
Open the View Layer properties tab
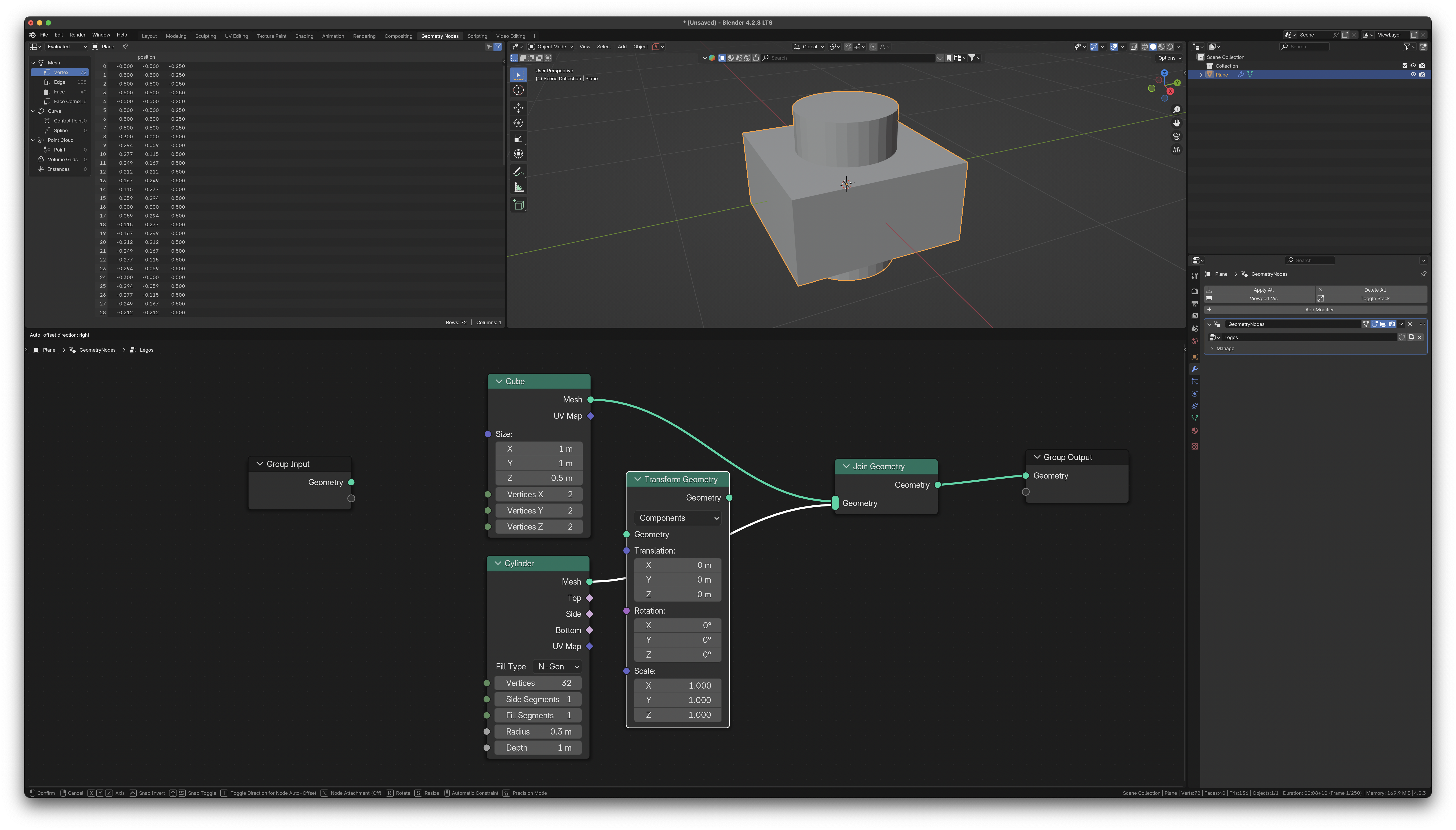click(1194, 316)
